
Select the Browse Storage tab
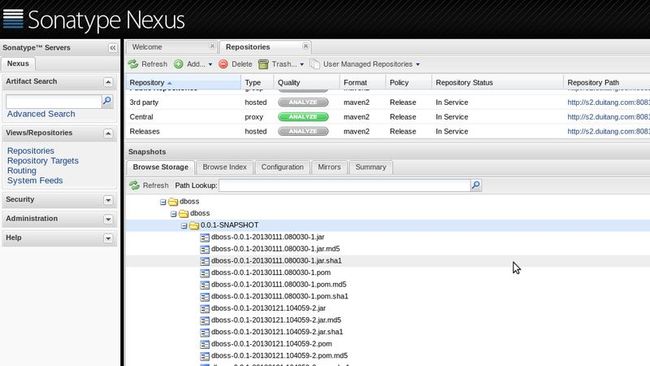160,167
